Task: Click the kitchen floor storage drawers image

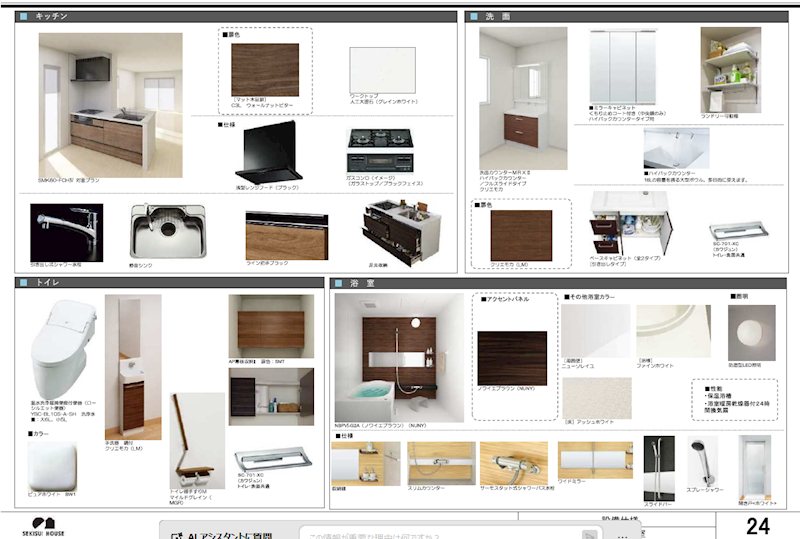Action: tap(402, 232)
